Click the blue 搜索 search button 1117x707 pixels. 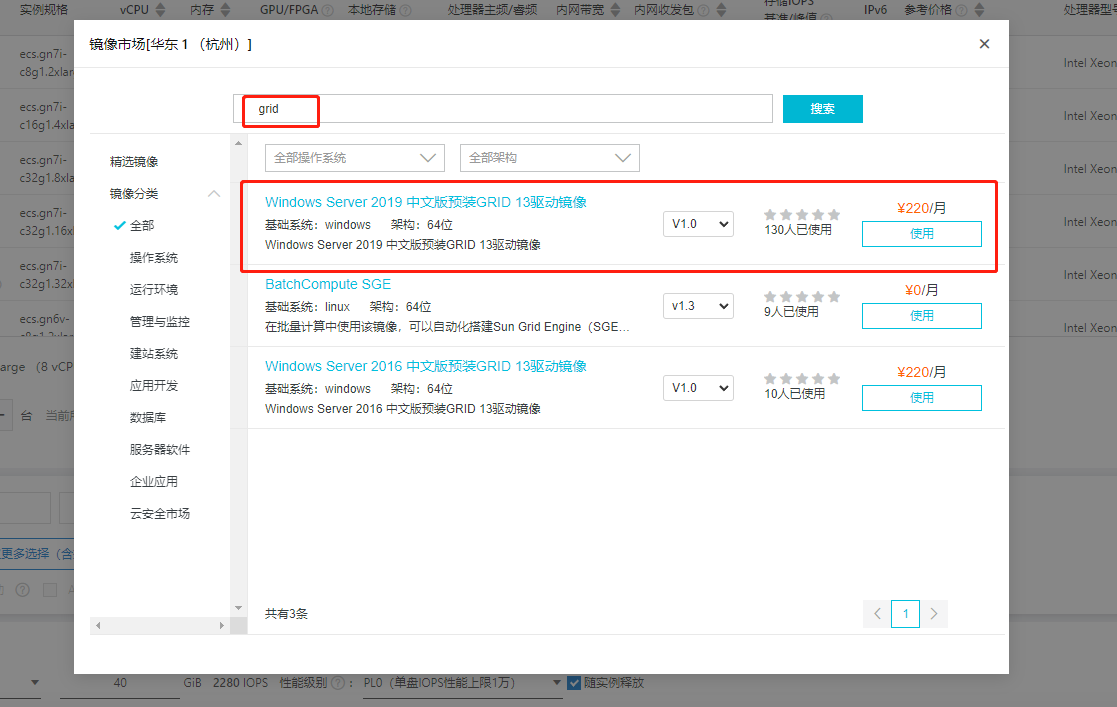(x=822, y=109)
